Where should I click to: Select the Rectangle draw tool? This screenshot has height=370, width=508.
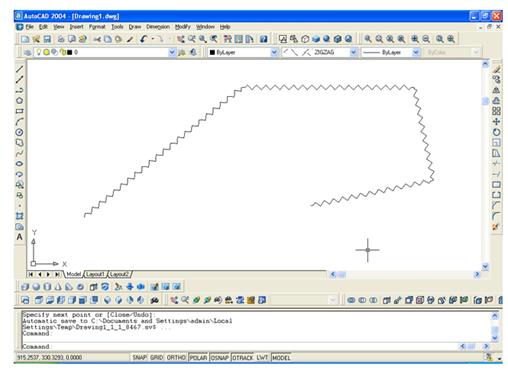[20, 111]
